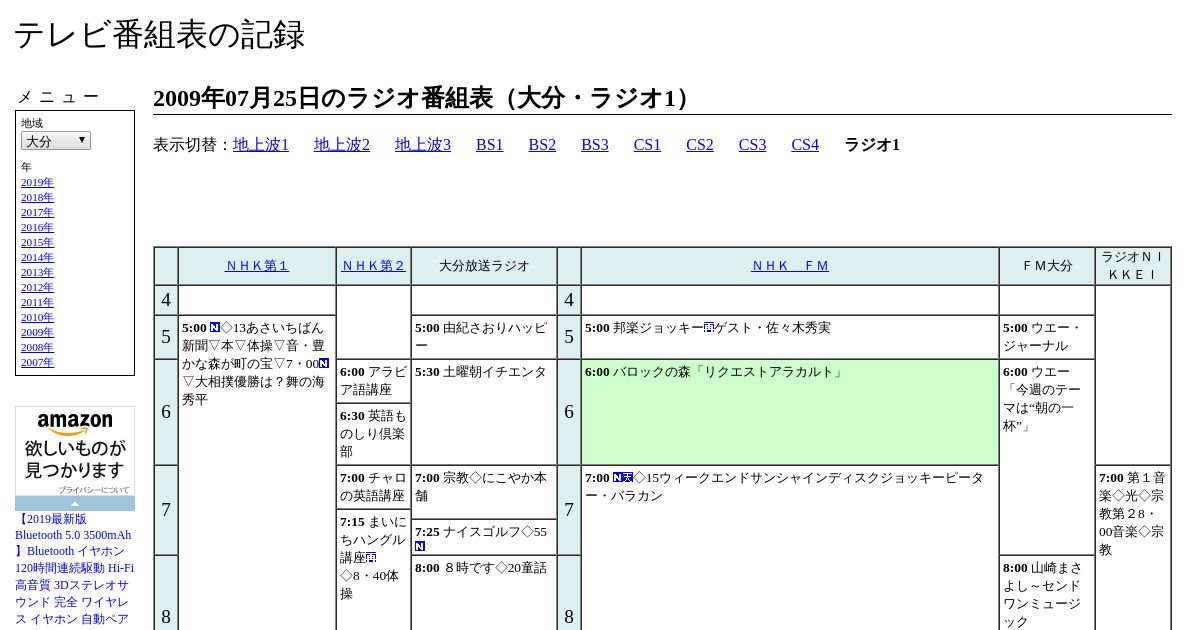The image size is (1200, 630).
Task: Click the プライバシーについて ad privacy text
Action: coord(94,490)
